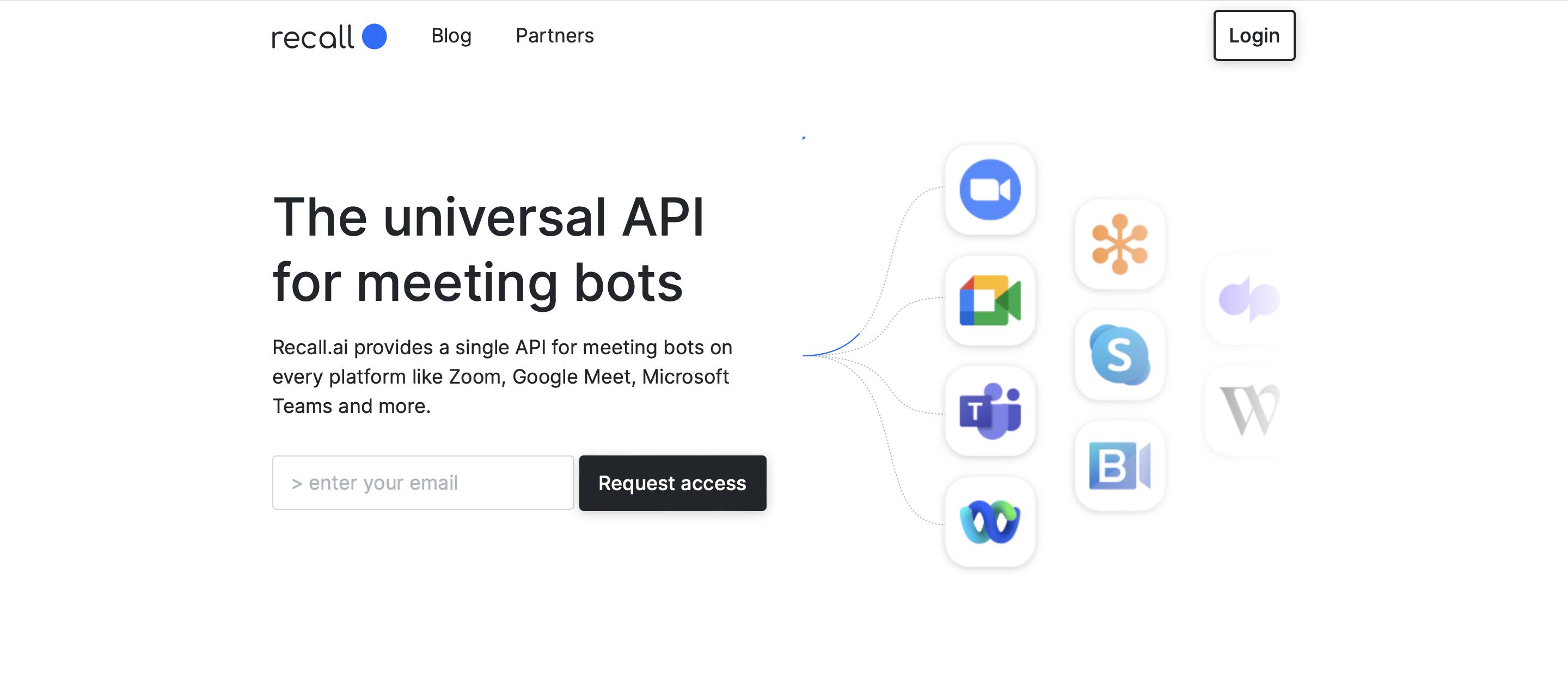Click the Zoom logo icon
Image resolution: width=1568 pixels, height=691 pixels.
coord(990,189)
